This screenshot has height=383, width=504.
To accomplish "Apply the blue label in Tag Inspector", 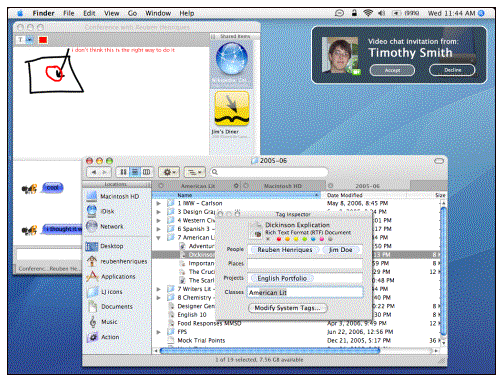I will click(313, 239).
